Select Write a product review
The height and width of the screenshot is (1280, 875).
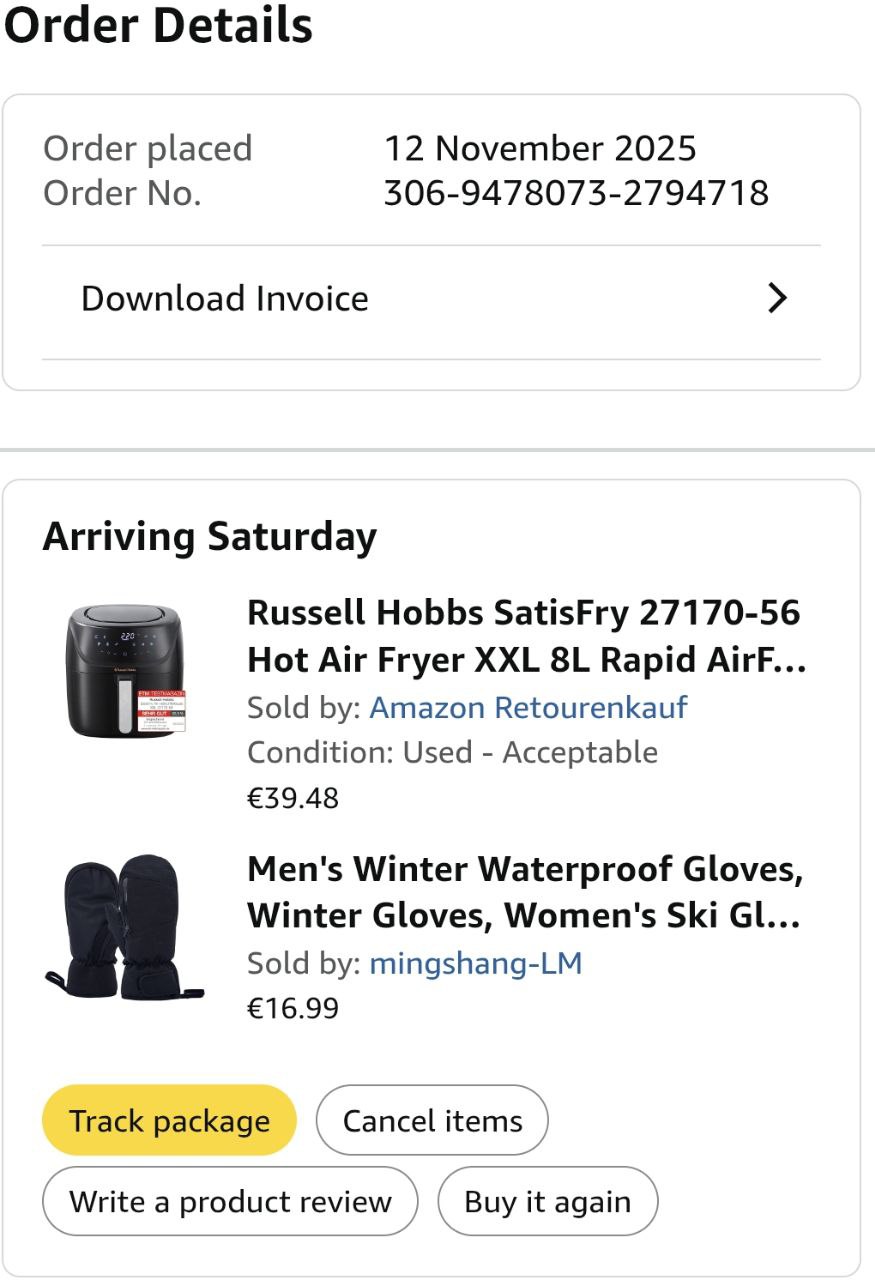pos(230,1202)
